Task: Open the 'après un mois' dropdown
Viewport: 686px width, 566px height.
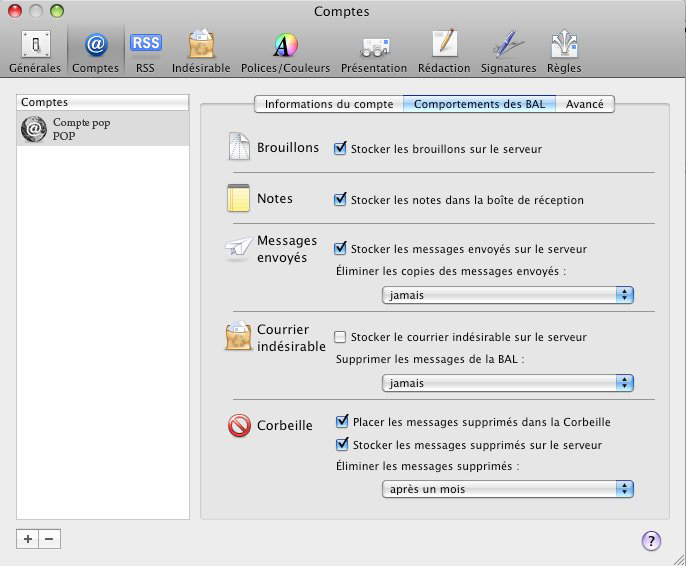Action: pos(508,489)
